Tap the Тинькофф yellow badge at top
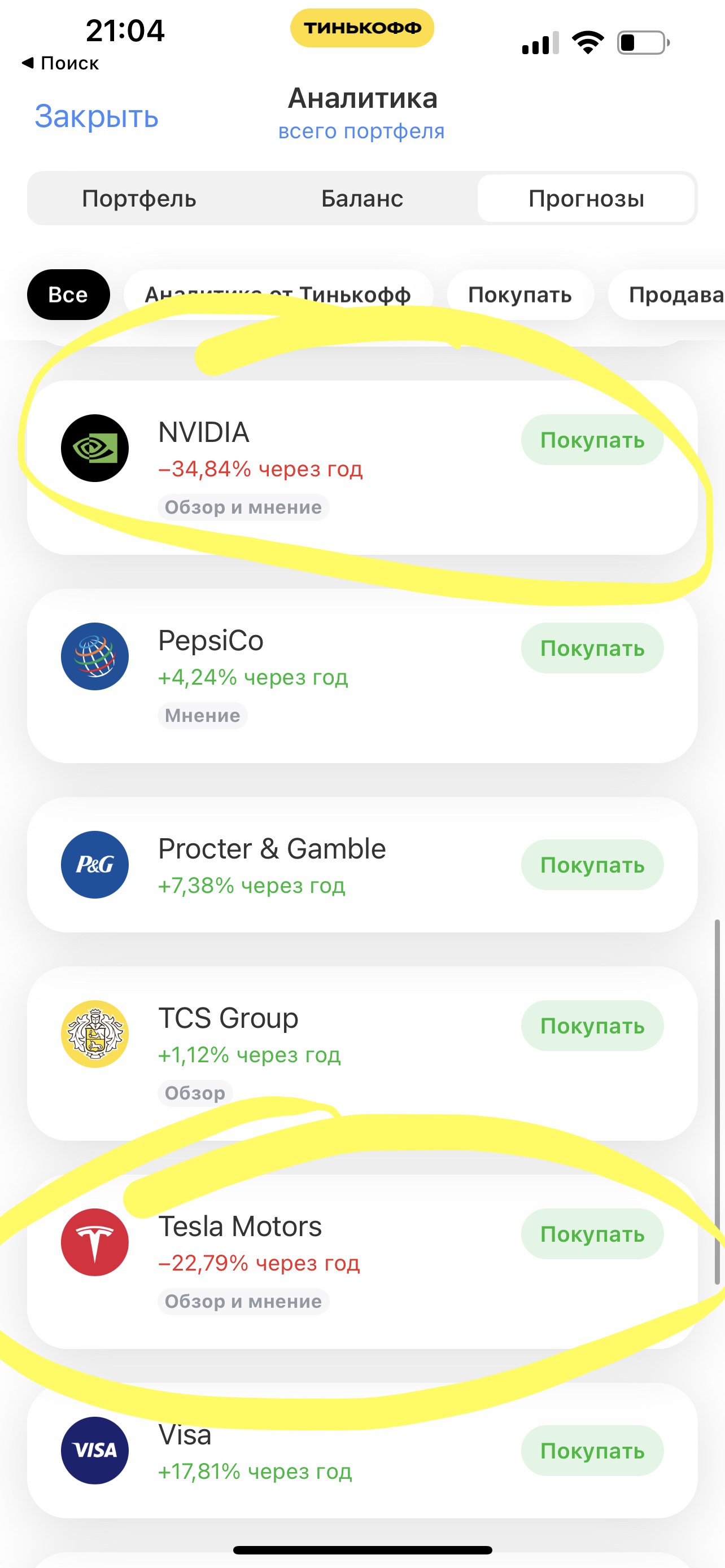This screenshot has width=725, height=1568. (362, 28)
